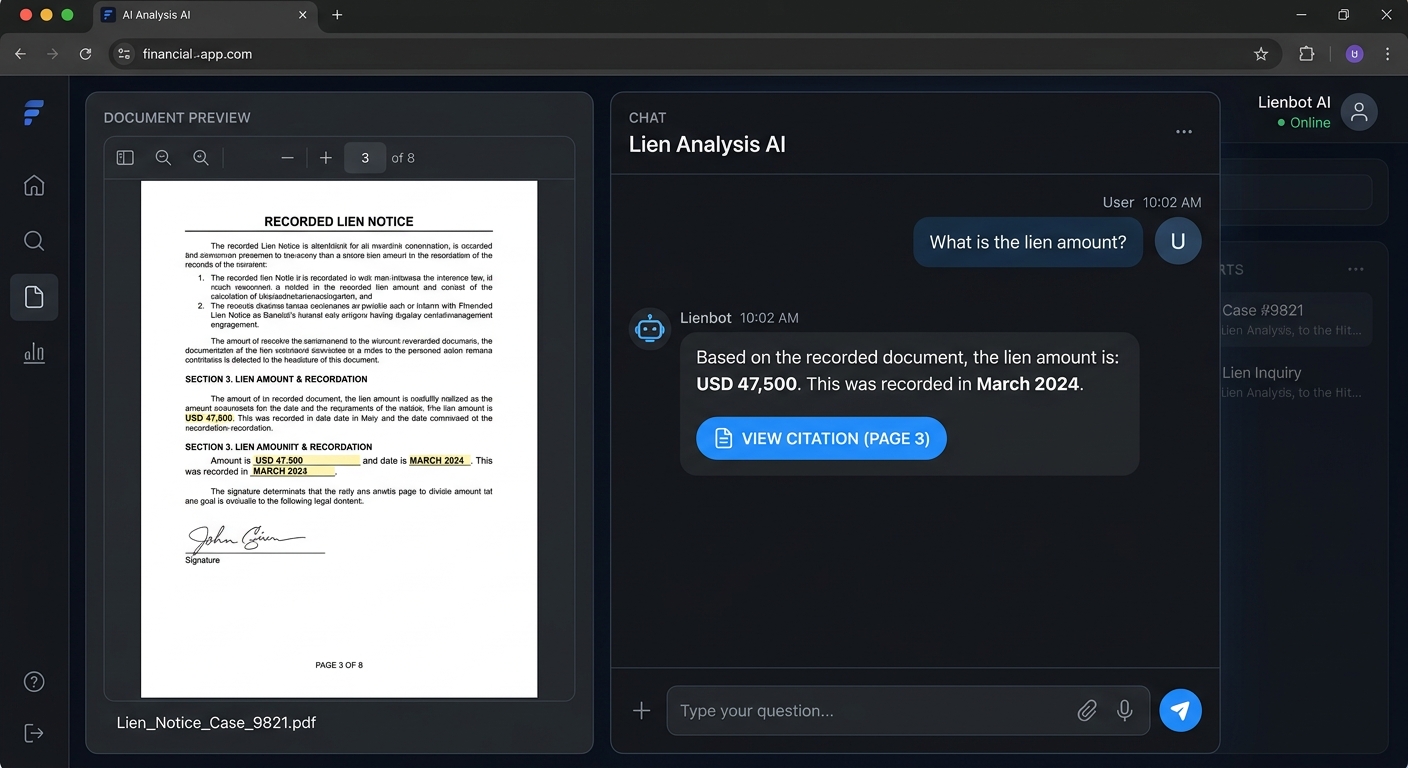The height and width of the screenshot is (768, 1408).
Task: Attach a file with the paperclip icon
Action: pos(1087,710)
